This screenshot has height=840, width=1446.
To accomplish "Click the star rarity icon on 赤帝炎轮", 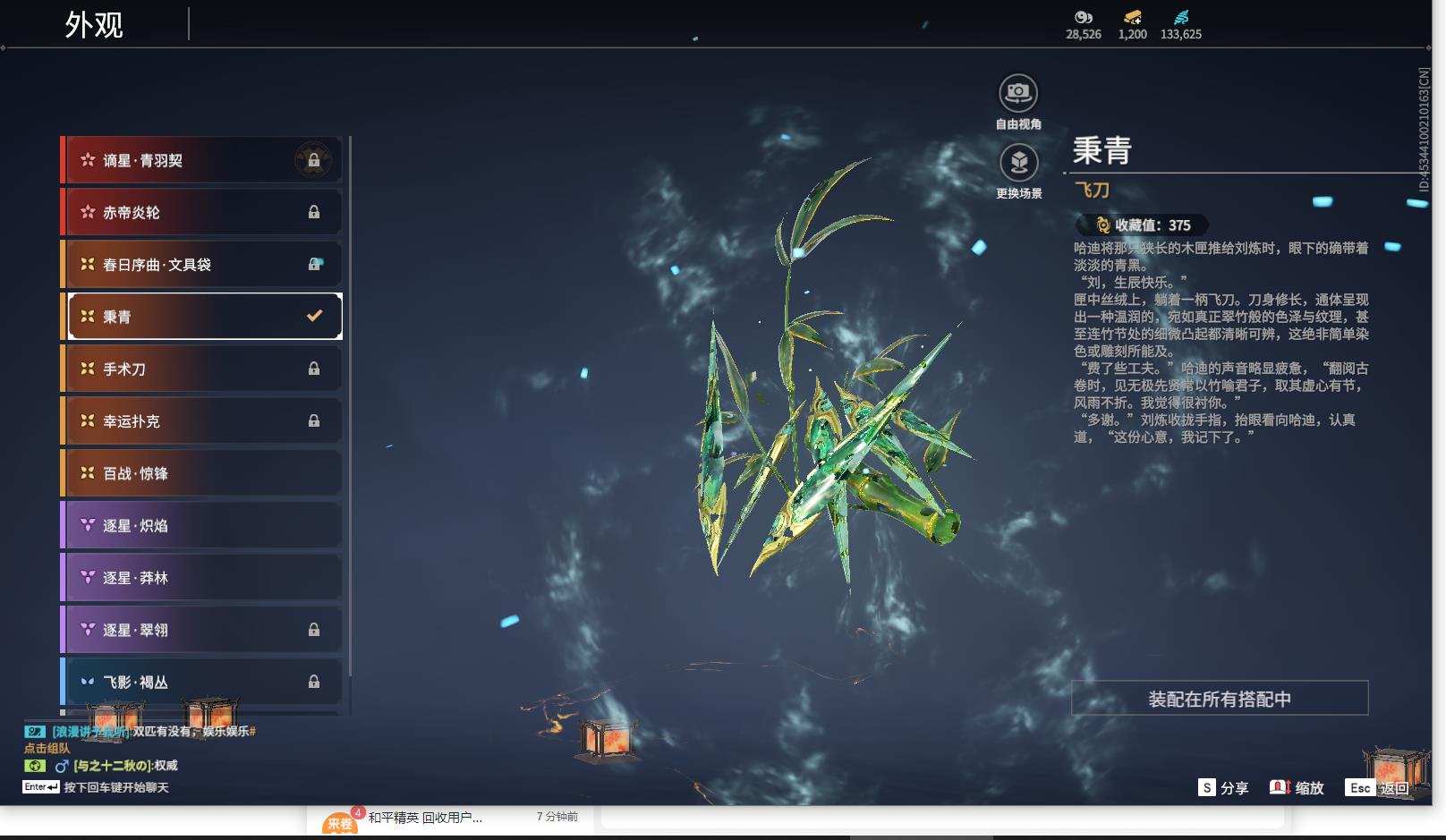I will (x=88, y=212).
